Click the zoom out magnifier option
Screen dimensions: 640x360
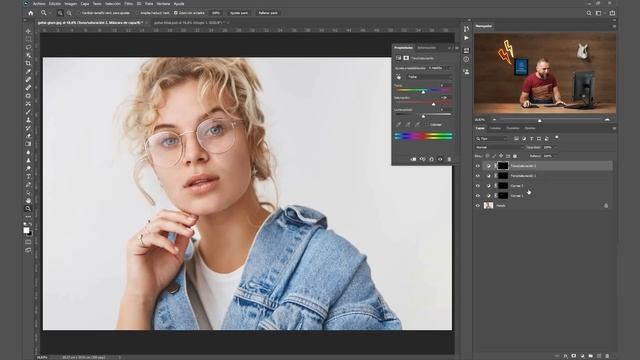tap(69, 13)
